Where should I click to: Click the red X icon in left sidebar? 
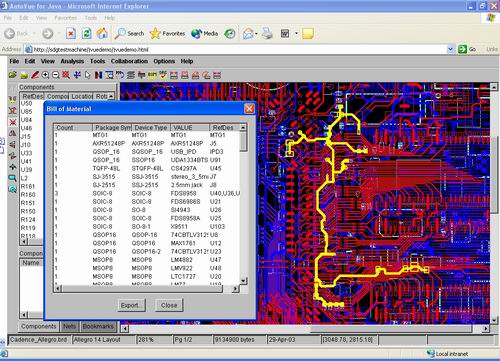click(x=13, y=122)
